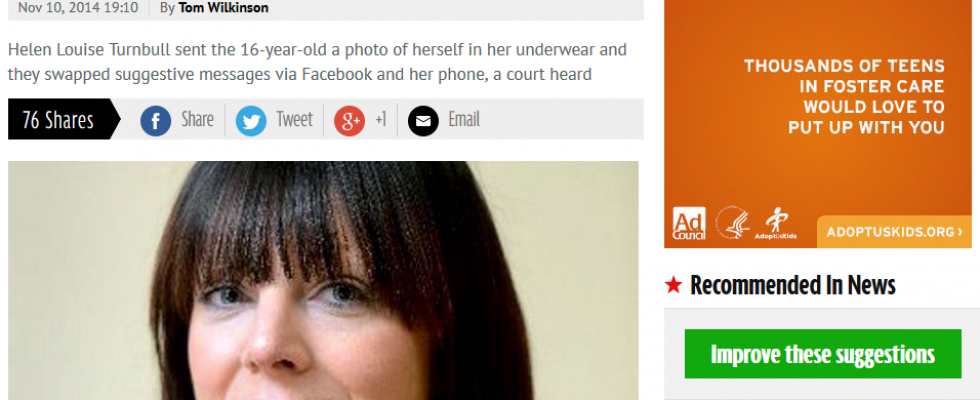The height and width of the screenshot is (400, 980).
Task: Click the Ad Council logo
Action: (x=689, y=223)
